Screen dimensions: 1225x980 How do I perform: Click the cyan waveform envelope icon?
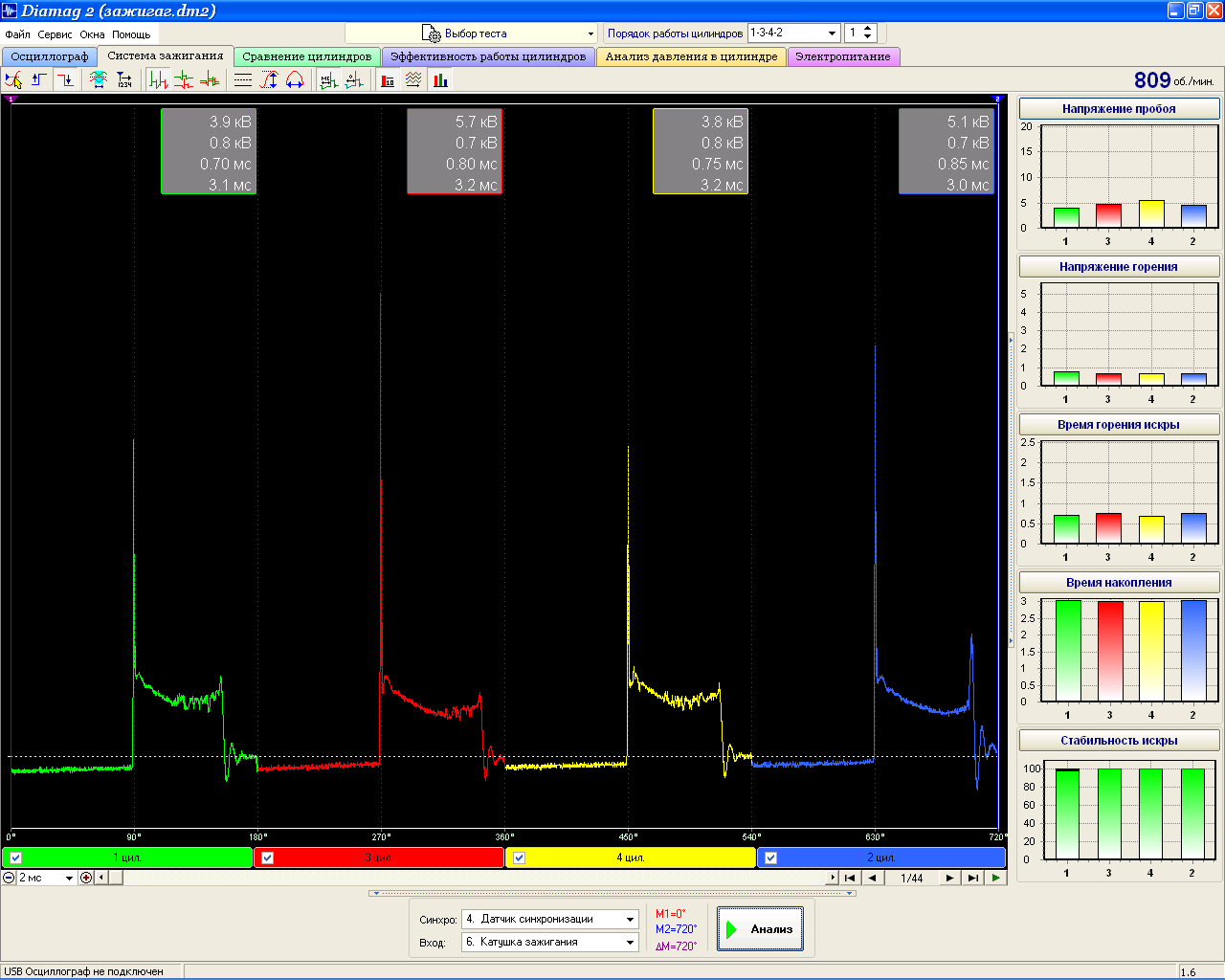pyautogui.click(x=98, y=80)
